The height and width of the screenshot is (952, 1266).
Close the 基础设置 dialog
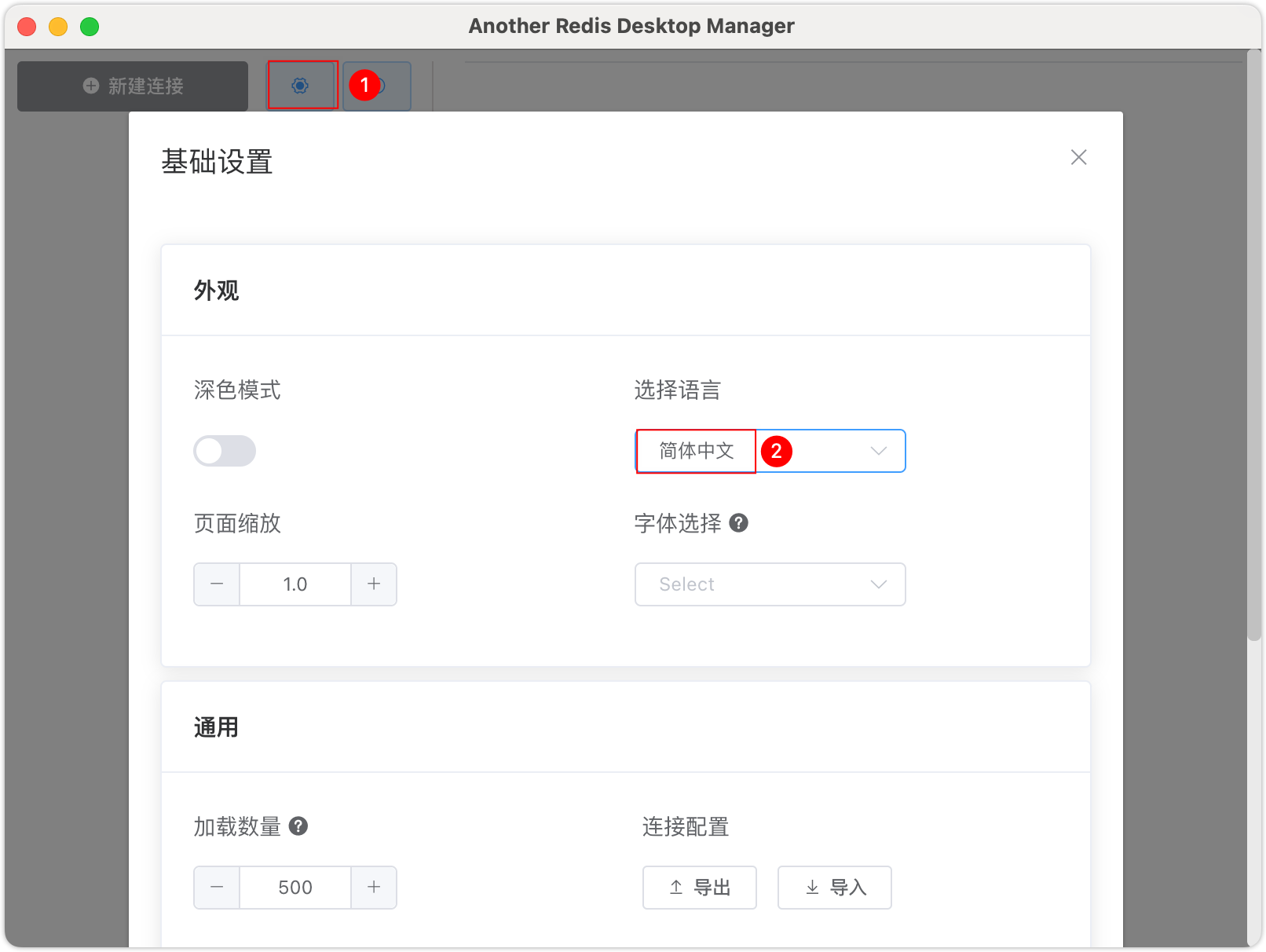pyautogui.click(x=1078, y=157)
